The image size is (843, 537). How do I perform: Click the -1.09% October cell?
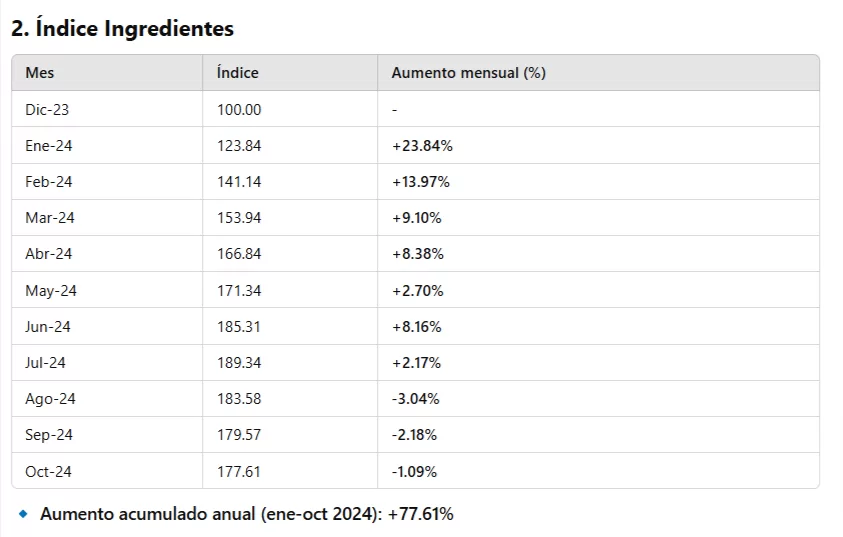pos(414,472)
